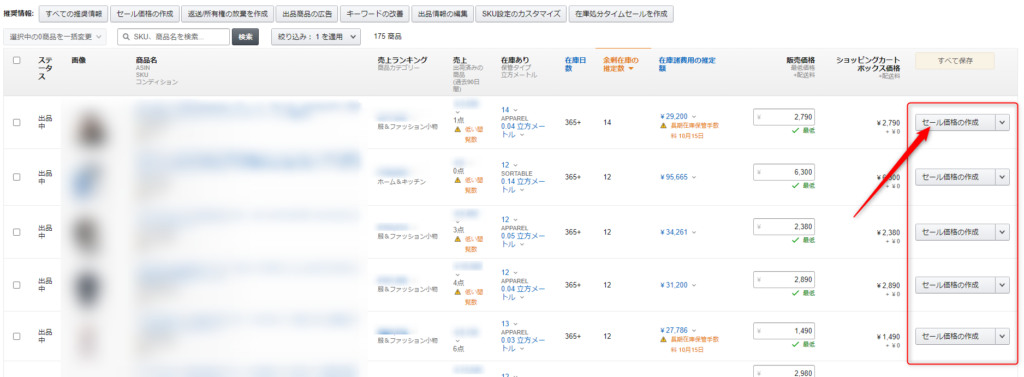1024x377 pixels.
Task: Expand the chevron next to ¥34,261
Action: coord(694,232)
